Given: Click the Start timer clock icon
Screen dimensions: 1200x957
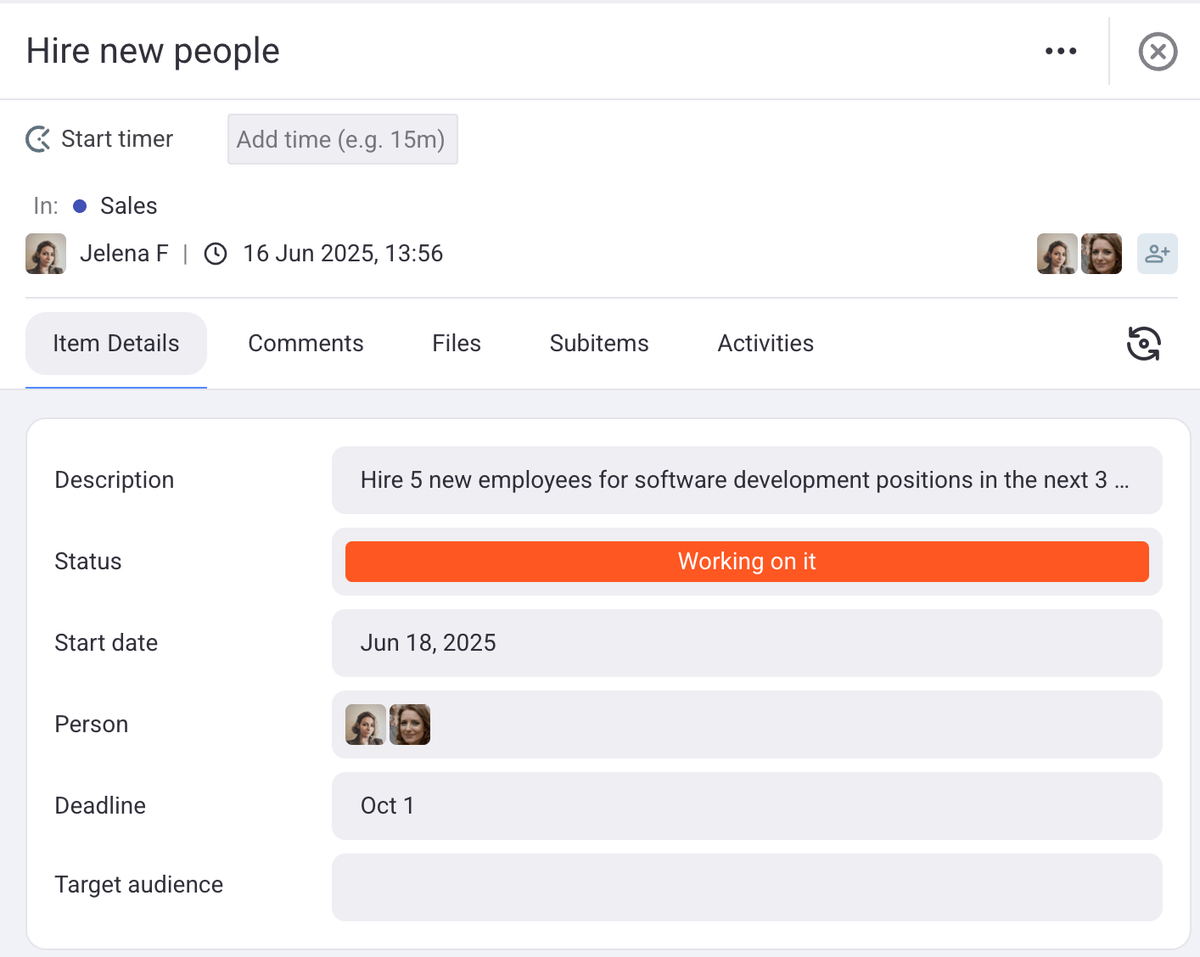Looking at the screenshot, I should click(x=38, y=139).
